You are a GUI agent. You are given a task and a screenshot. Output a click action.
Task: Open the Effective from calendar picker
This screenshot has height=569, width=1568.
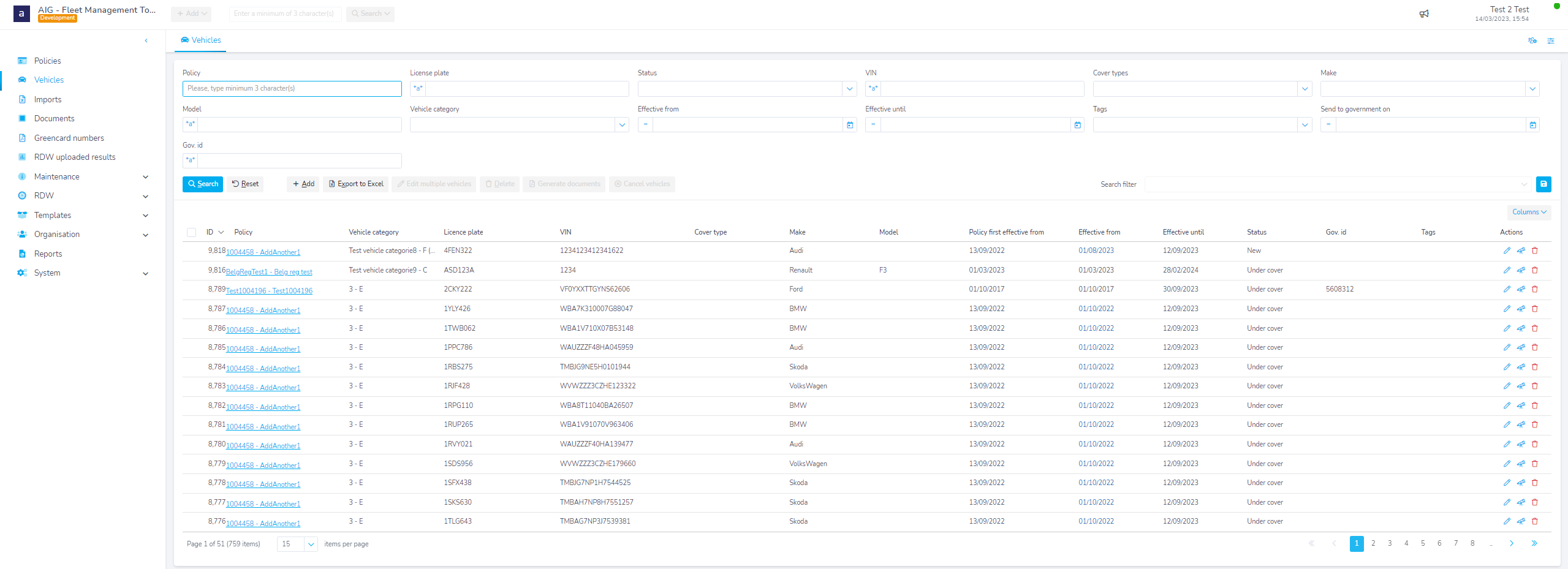coord(850,125)
